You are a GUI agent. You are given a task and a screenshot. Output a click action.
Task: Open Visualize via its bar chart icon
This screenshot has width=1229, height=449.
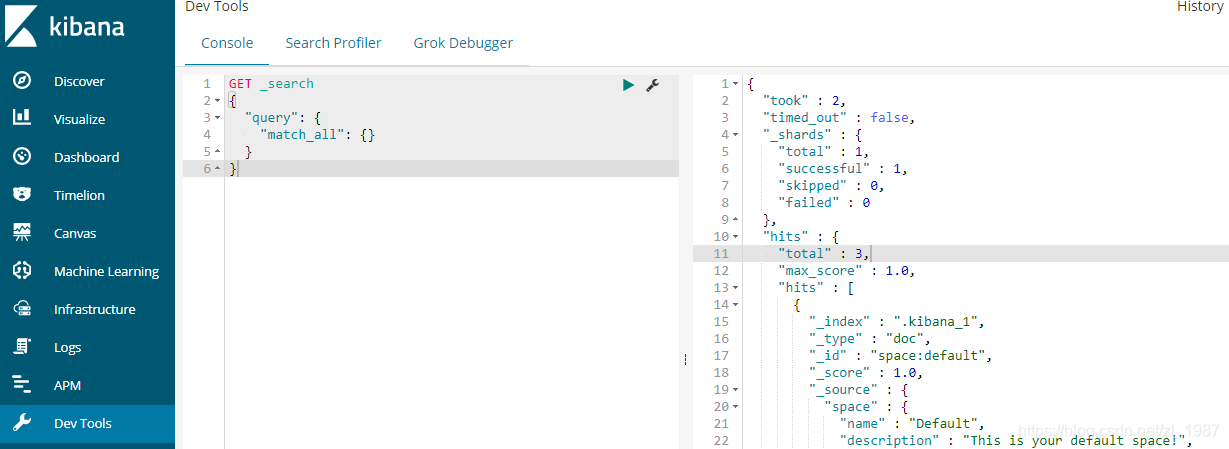tap(22, 119)
